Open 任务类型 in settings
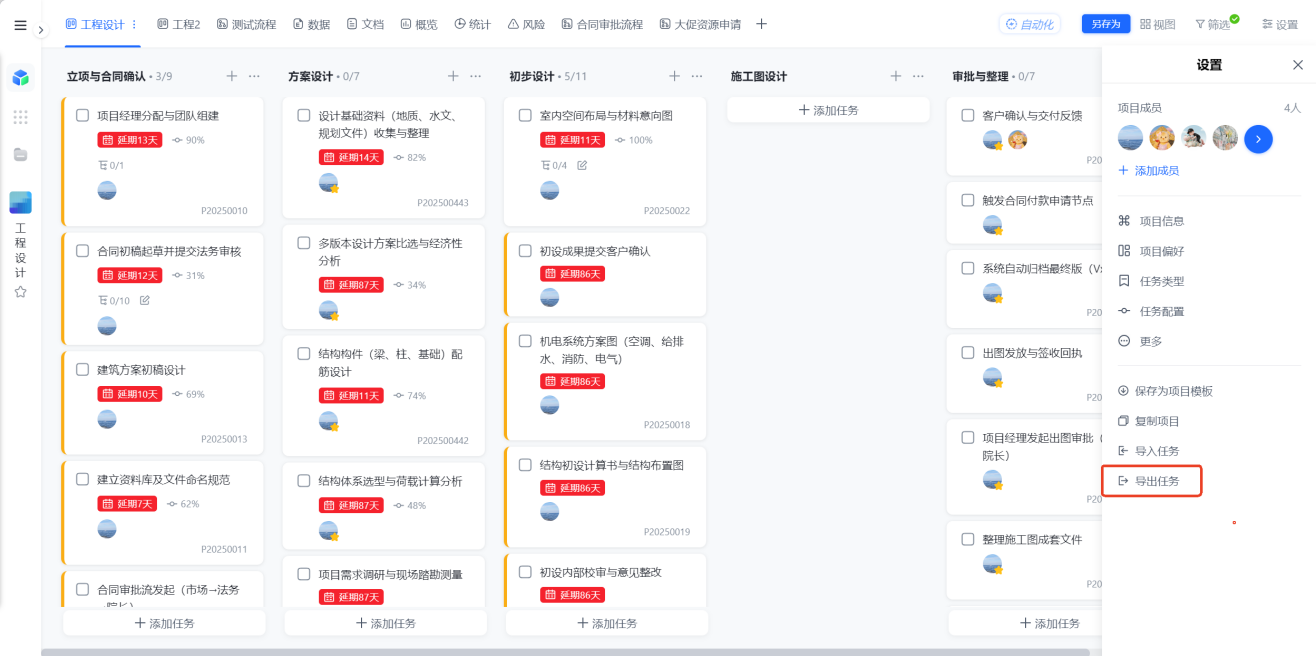 pos(1151,281)
